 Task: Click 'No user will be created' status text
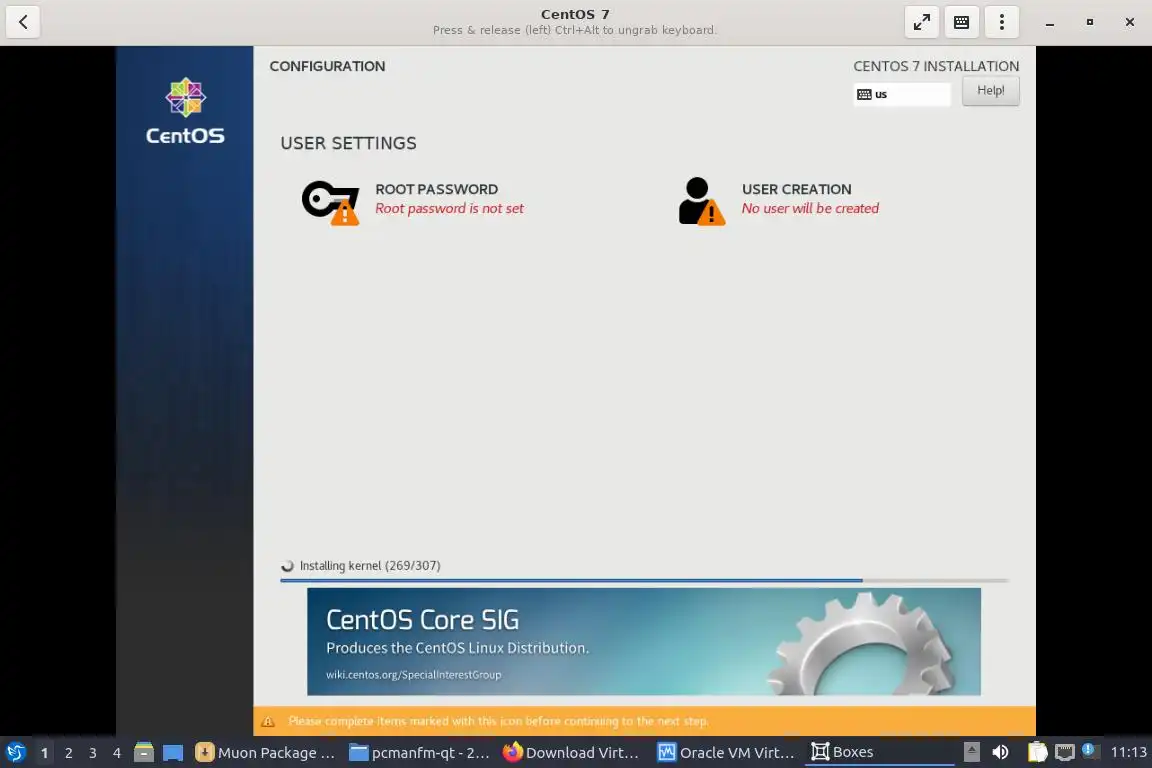[810, 209]
